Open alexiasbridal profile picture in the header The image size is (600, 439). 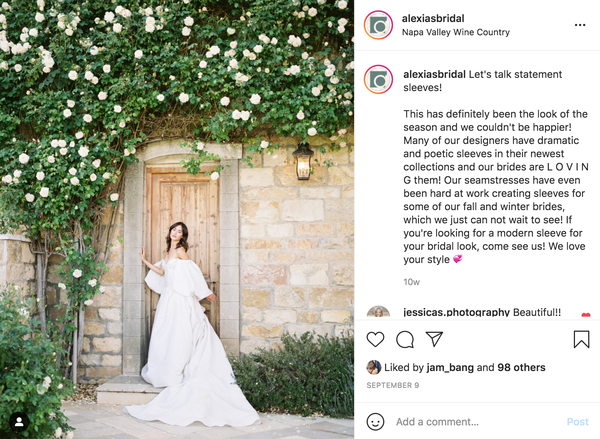[378, 25]
